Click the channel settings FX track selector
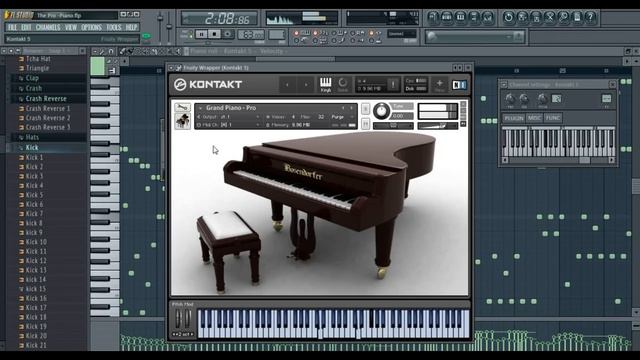This screenshot has height=360, width=640. tap(607, 99)
